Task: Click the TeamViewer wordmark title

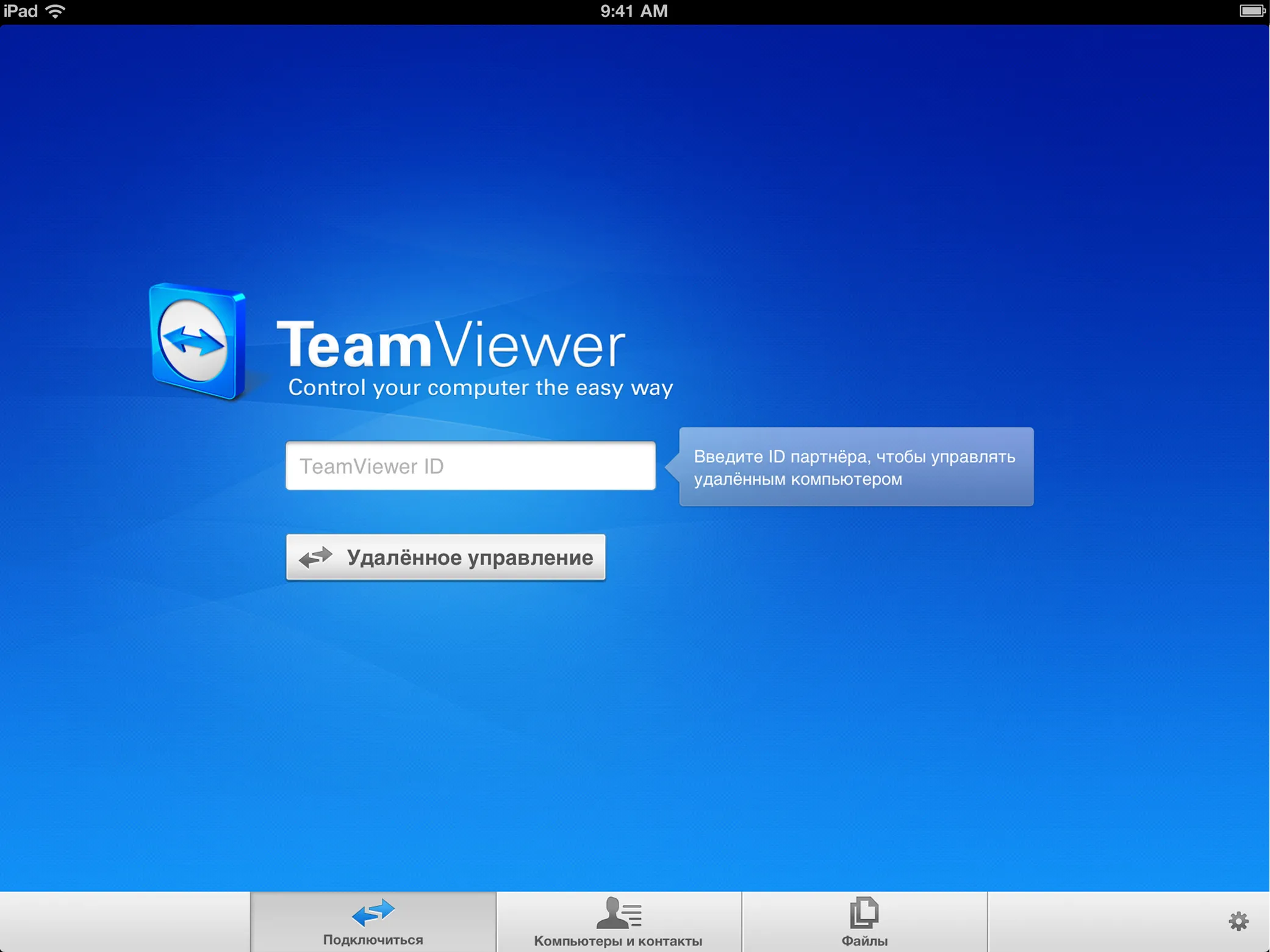Action: (451, 345)
